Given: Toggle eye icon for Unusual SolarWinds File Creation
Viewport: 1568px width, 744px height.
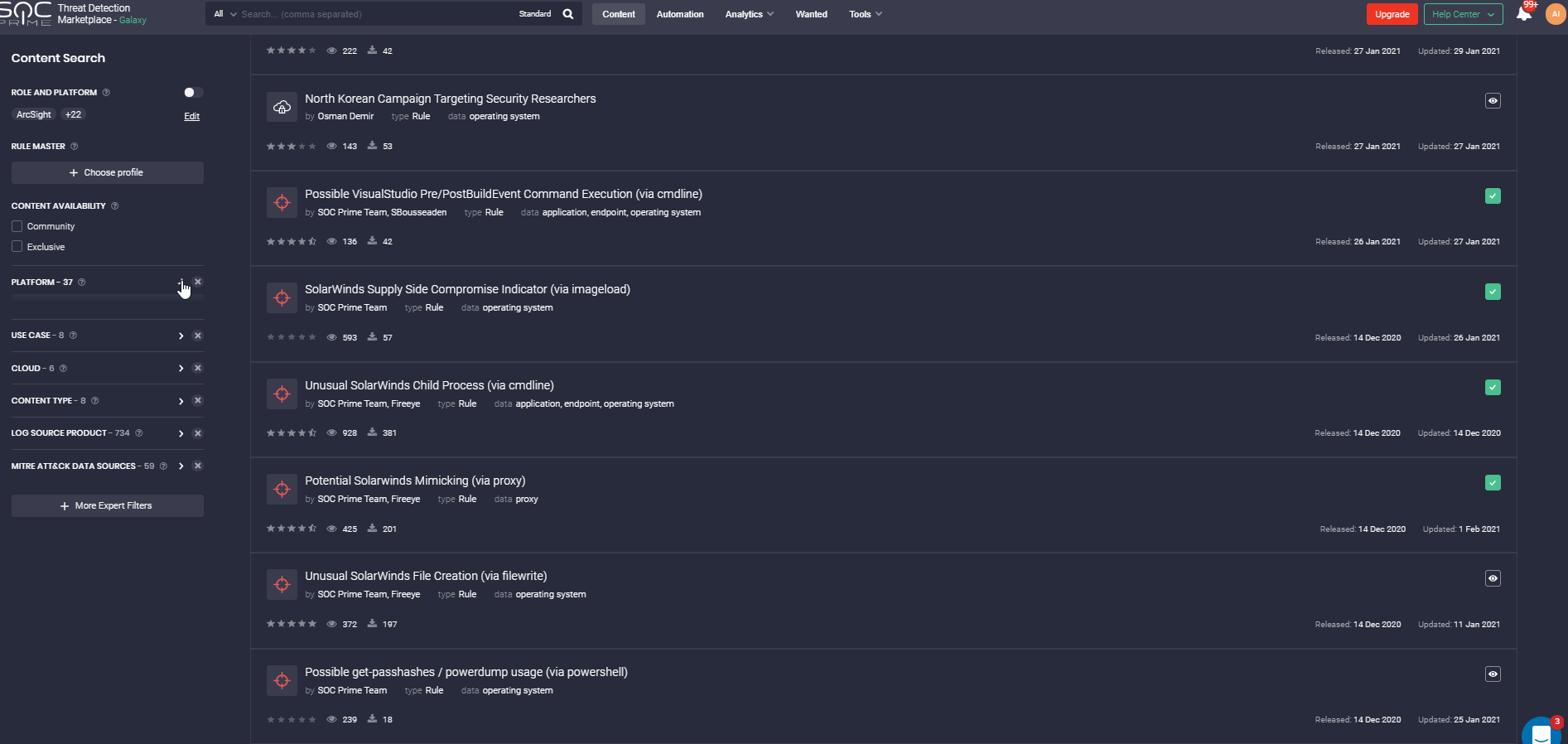Looking at the screenshot, I should [x=1493, y=578].
